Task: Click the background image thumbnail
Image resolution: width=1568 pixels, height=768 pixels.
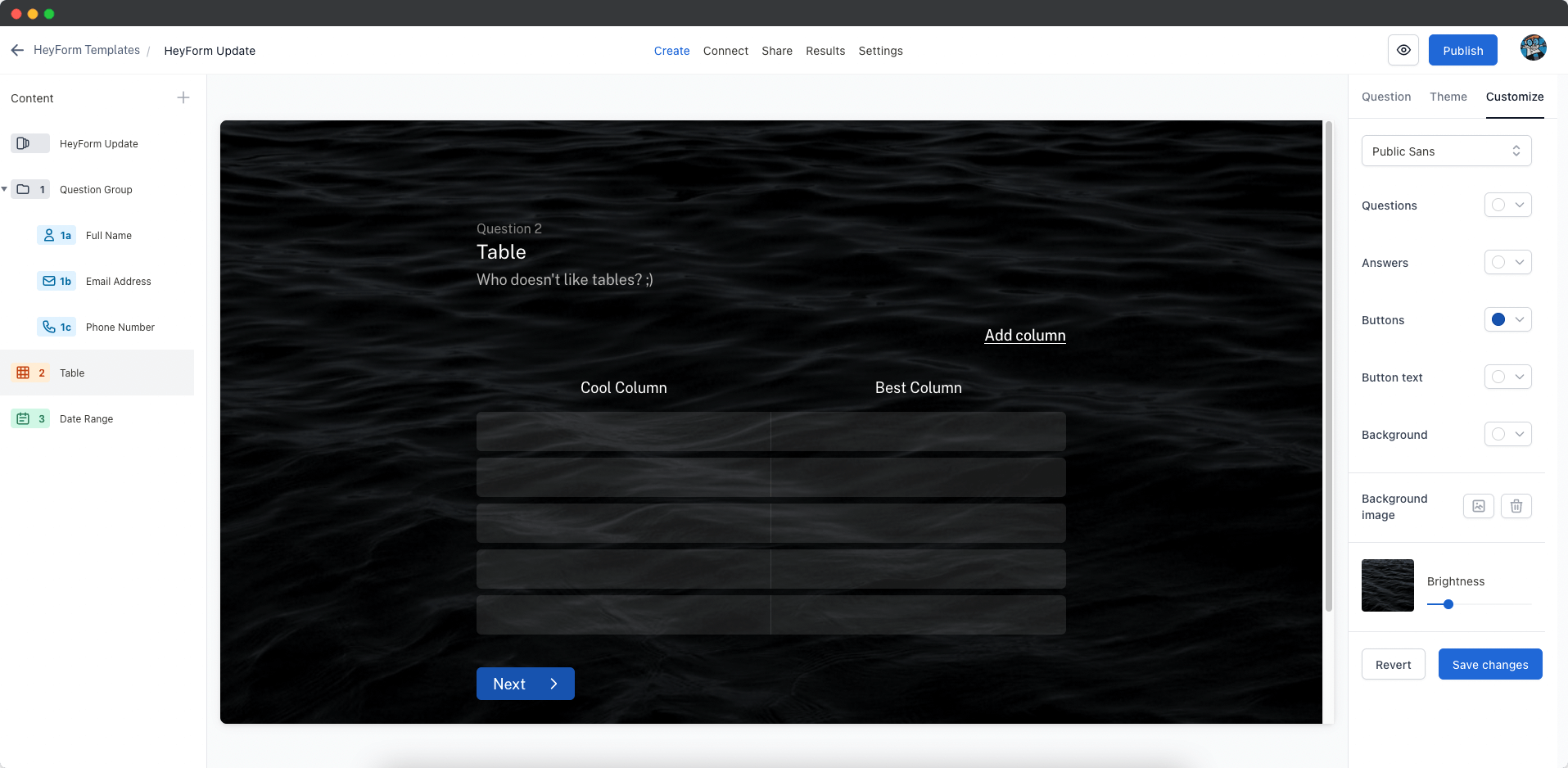Action: [1387, 585]
